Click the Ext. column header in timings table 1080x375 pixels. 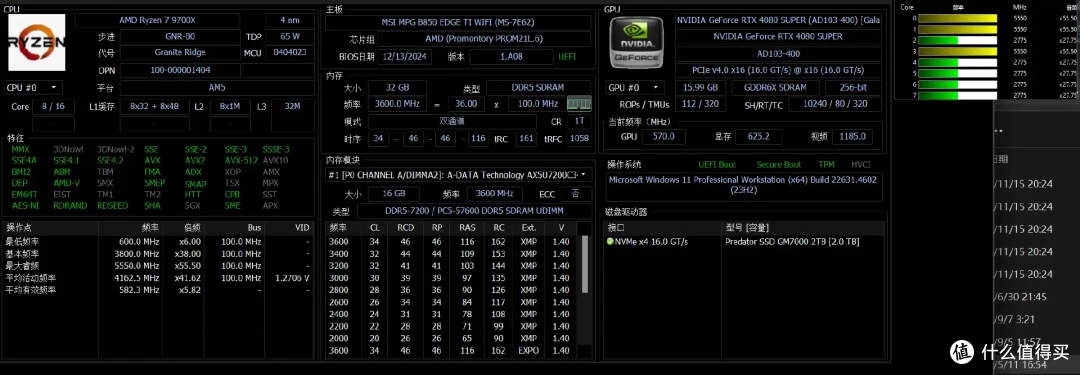(x=528, y=227)
